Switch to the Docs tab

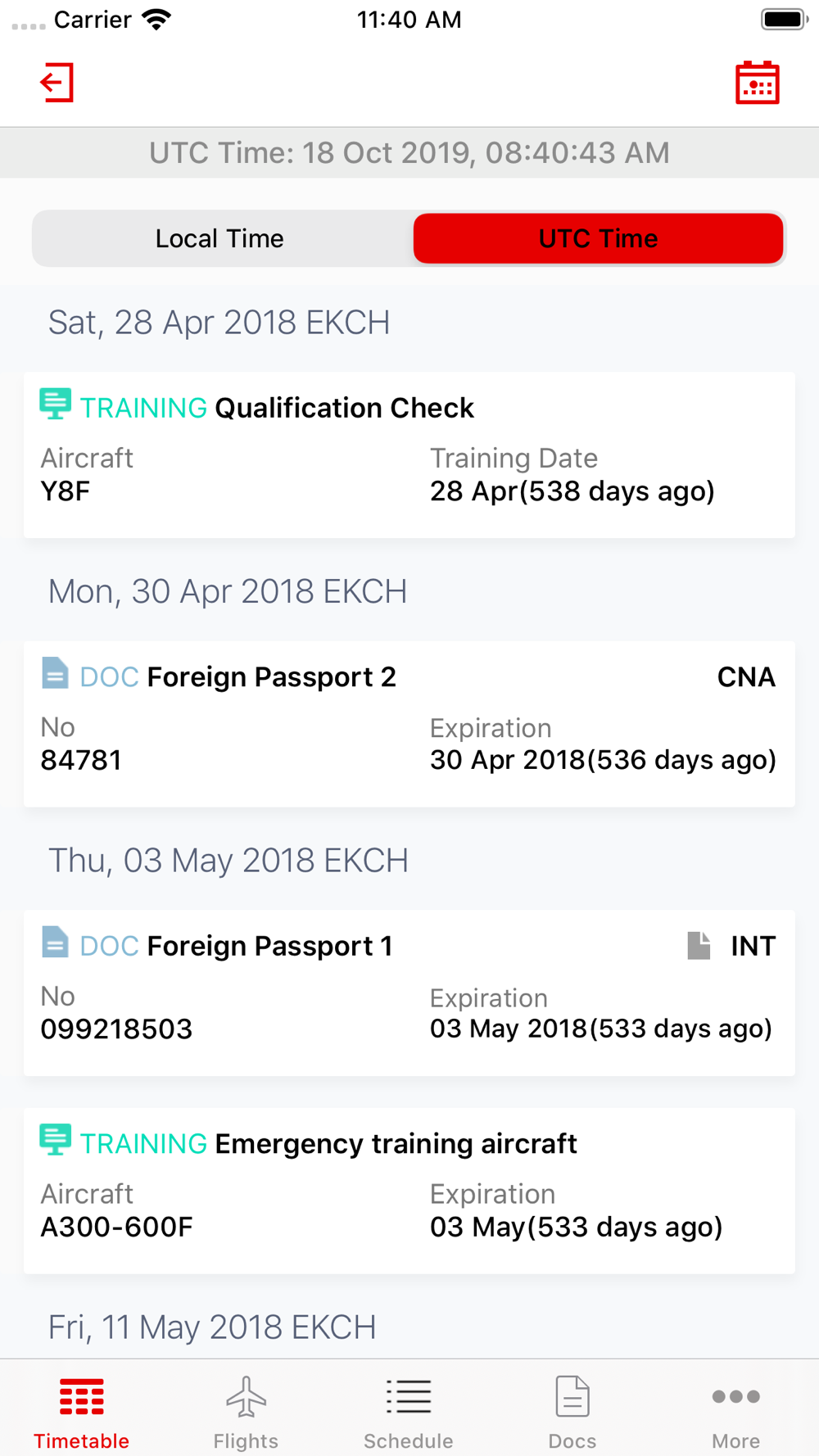pyautogui.click(x=572, y=1412)
